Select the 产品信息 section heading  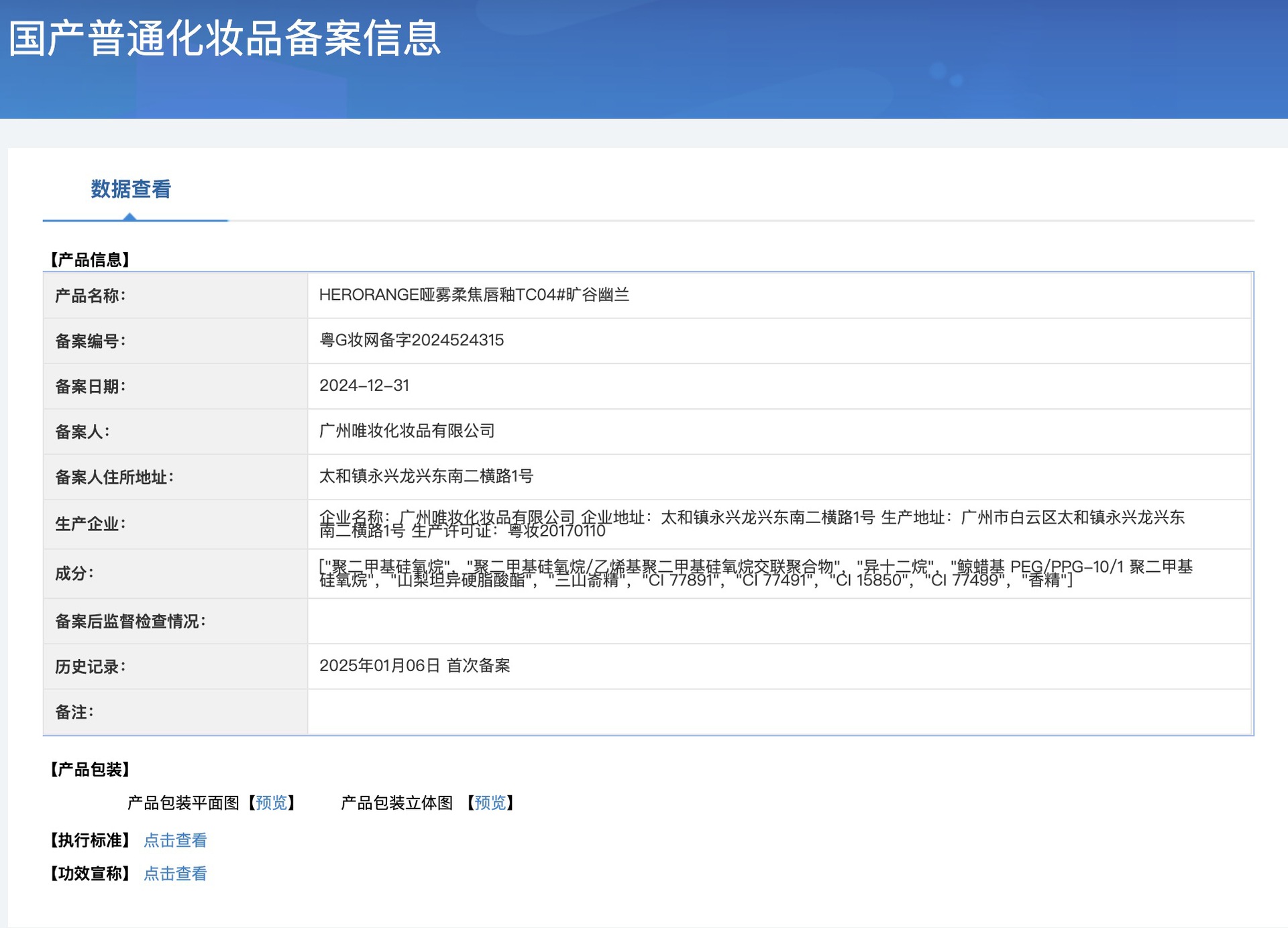[90, 259]
